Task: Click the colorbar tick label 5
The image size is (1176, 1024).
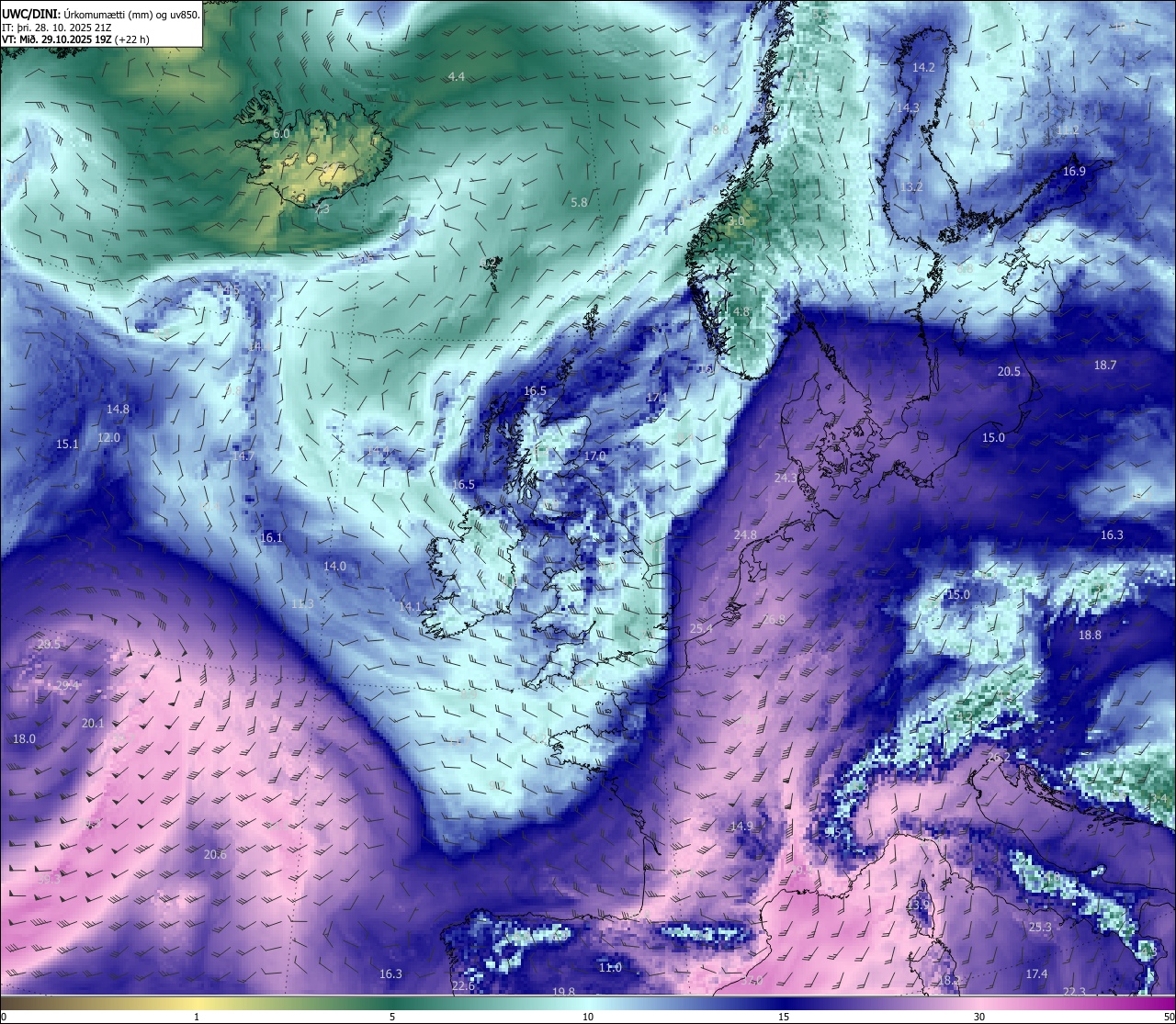Action: click(x=392, y=1017)
